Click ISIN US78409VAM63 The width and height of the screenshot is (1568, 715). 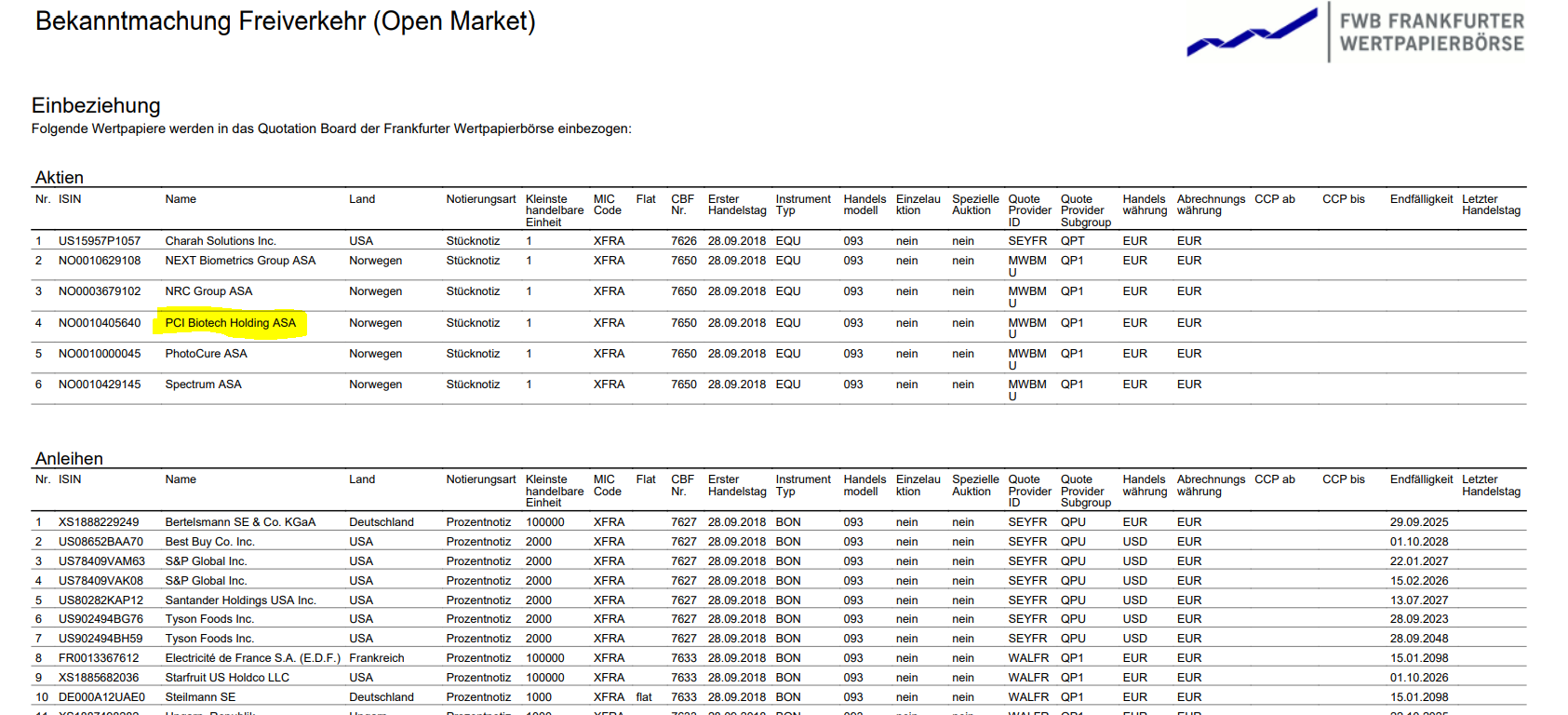[101, 561]
